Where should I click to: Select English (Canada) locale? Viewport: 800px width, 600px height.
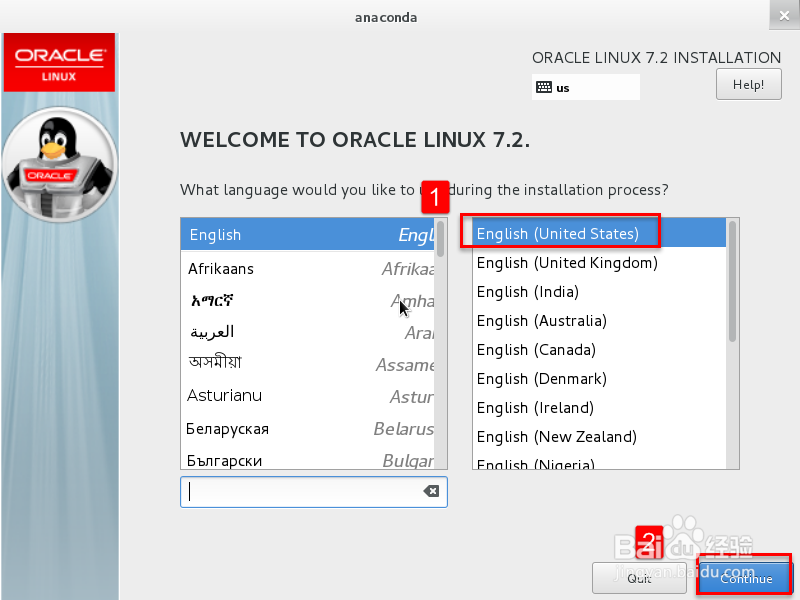[536, 350]
